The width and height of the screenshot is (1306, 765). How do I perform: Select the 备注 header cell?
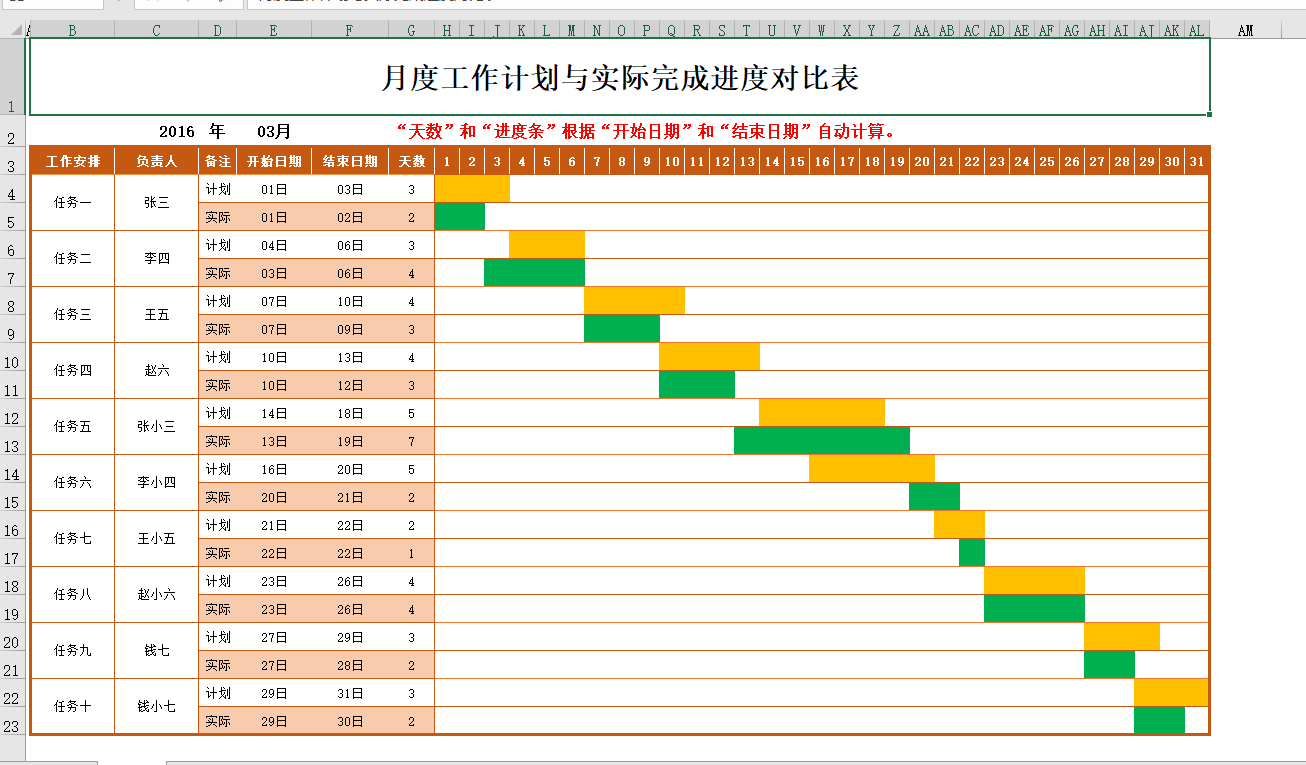coord(218,160)
